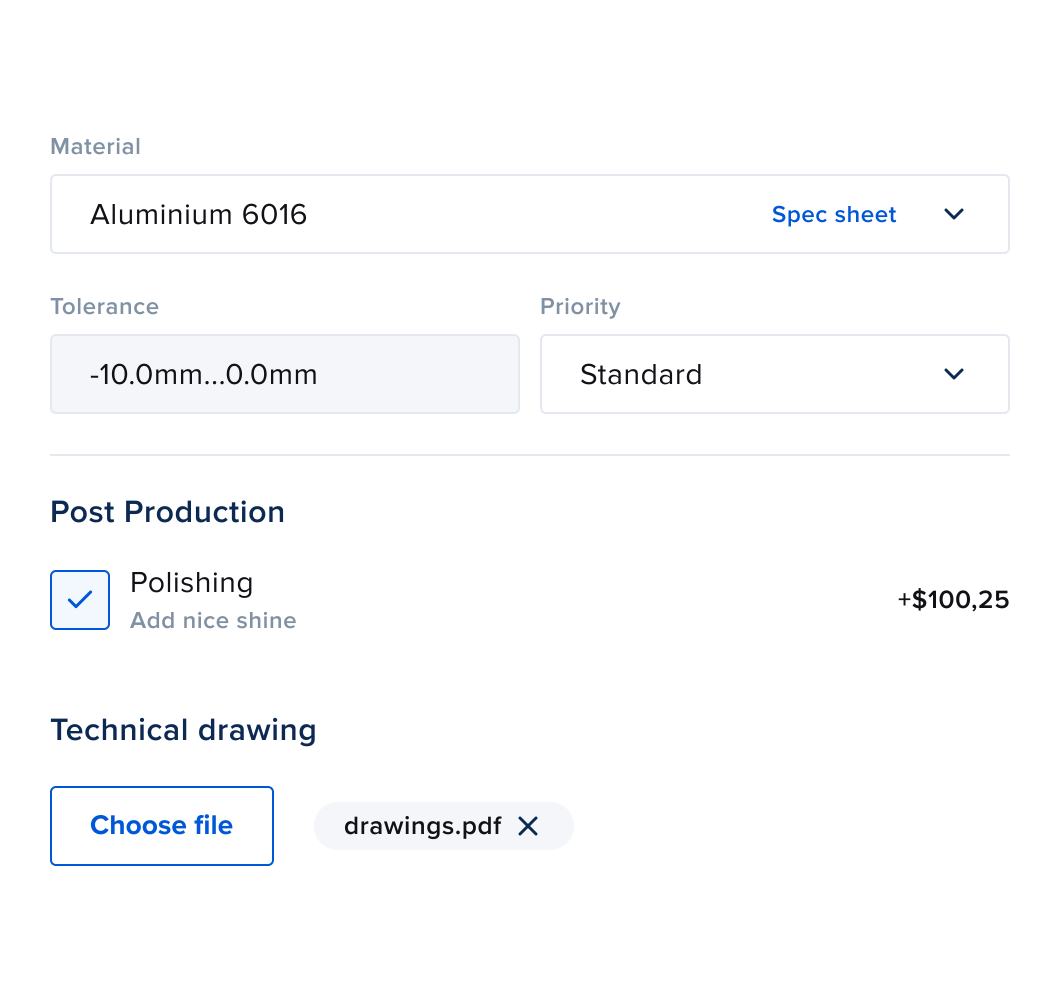Viewport: 1060px width, 1000px height.
Task: Remove the drawings.pdf attachment with the X
Action: [x=528, y=826]
